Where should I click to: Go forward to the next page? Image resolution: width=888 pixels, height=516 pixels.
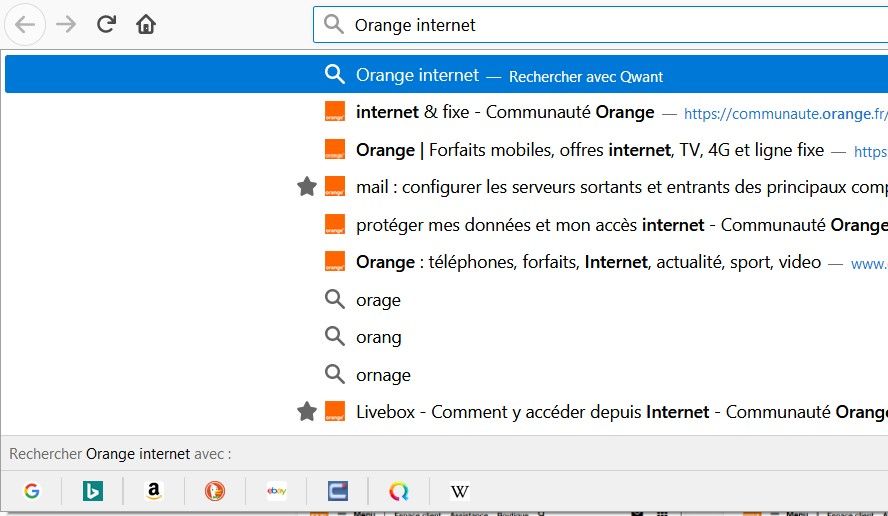point(66,25)
